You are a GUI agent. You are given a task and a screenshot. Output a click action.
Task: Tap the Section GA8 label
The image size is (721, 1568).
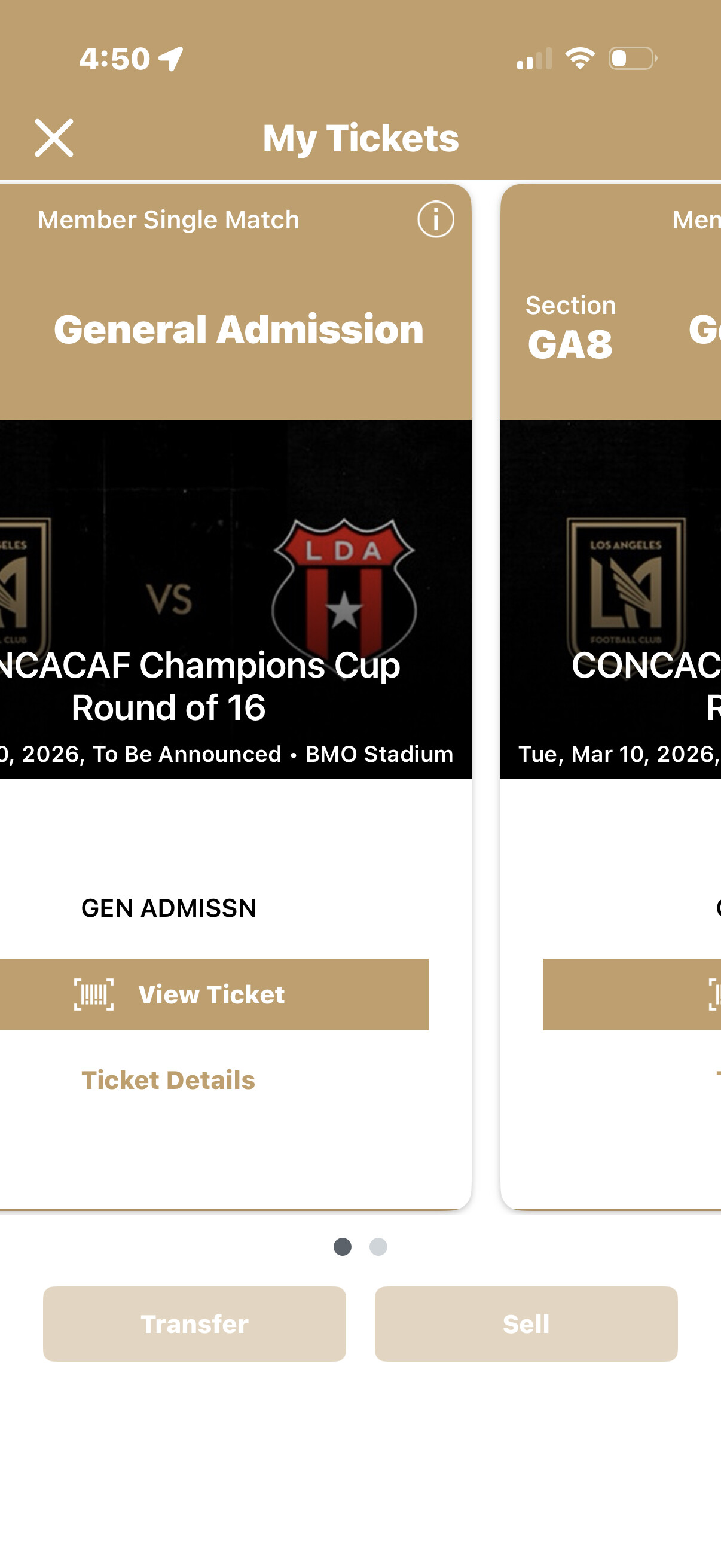(571, 329)
